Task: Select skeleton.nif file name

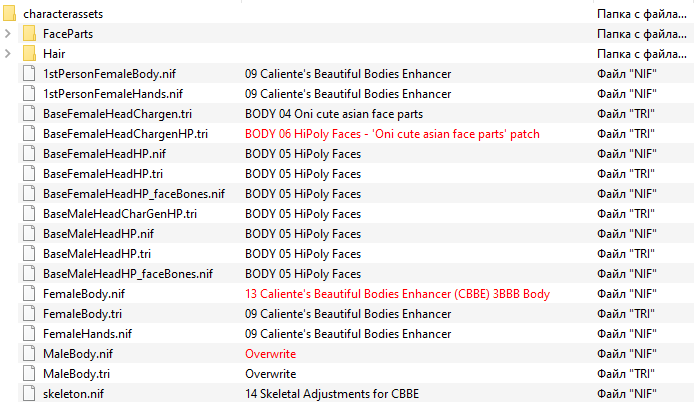Action: pyautogui.click(x=73, y=394)
